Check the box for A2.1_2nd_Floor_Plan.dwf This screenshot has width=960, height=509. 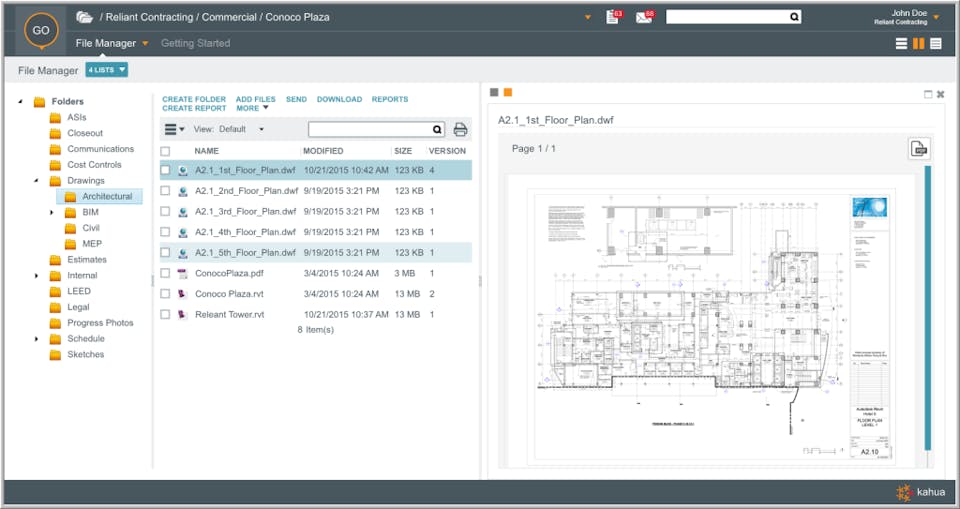166,191
